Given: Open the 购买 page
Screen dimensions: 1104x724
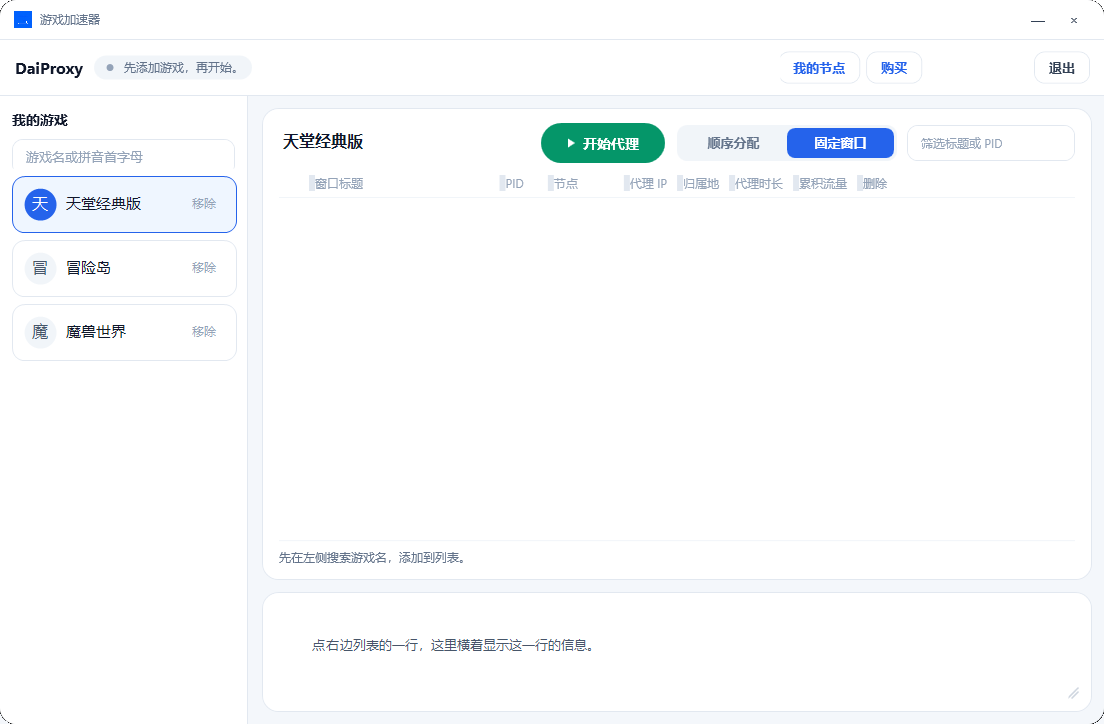Looking at the screenshot, I should click(894, 68).
